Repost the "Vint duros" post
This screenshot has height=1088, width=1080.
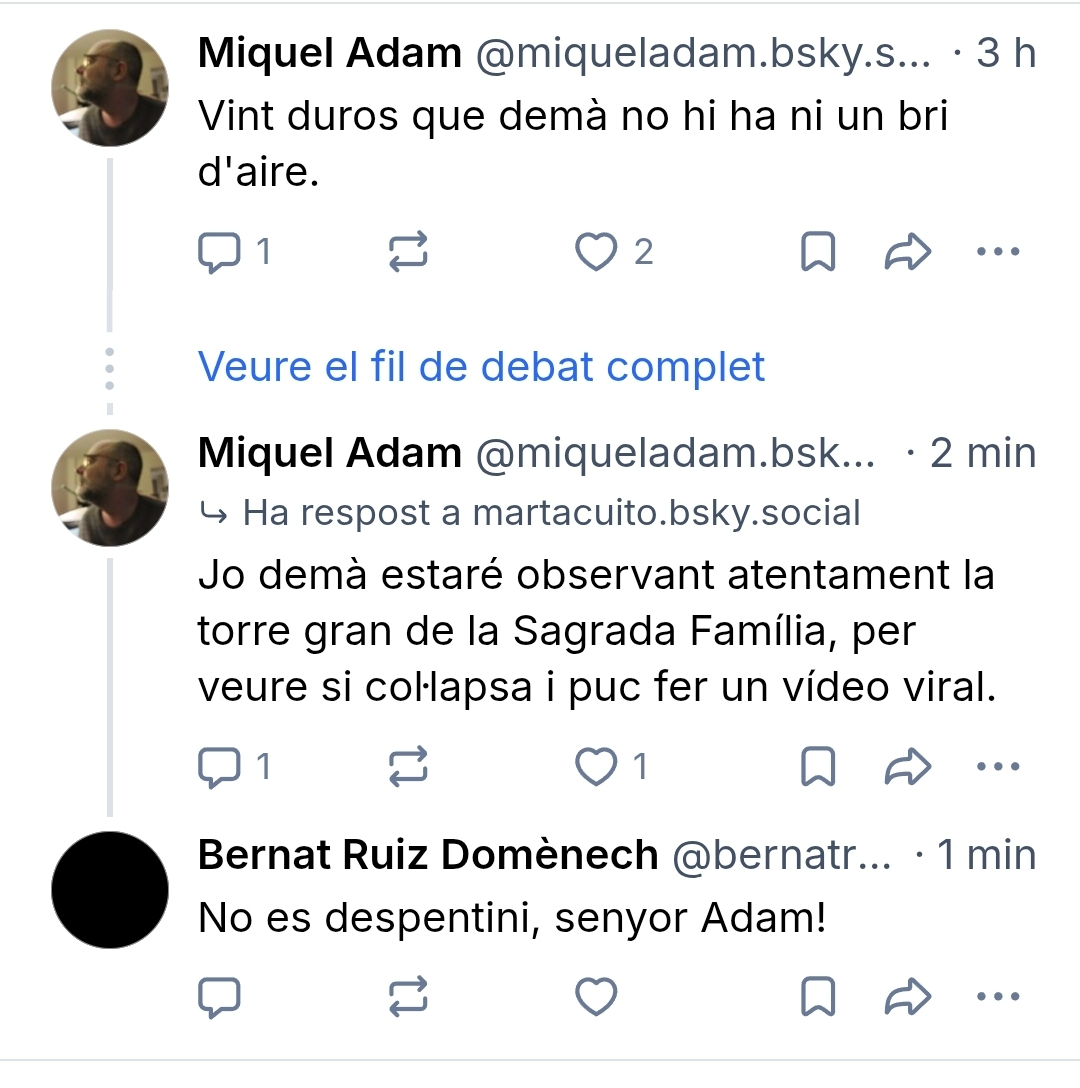pyautogui.click(x=408, y=252)
